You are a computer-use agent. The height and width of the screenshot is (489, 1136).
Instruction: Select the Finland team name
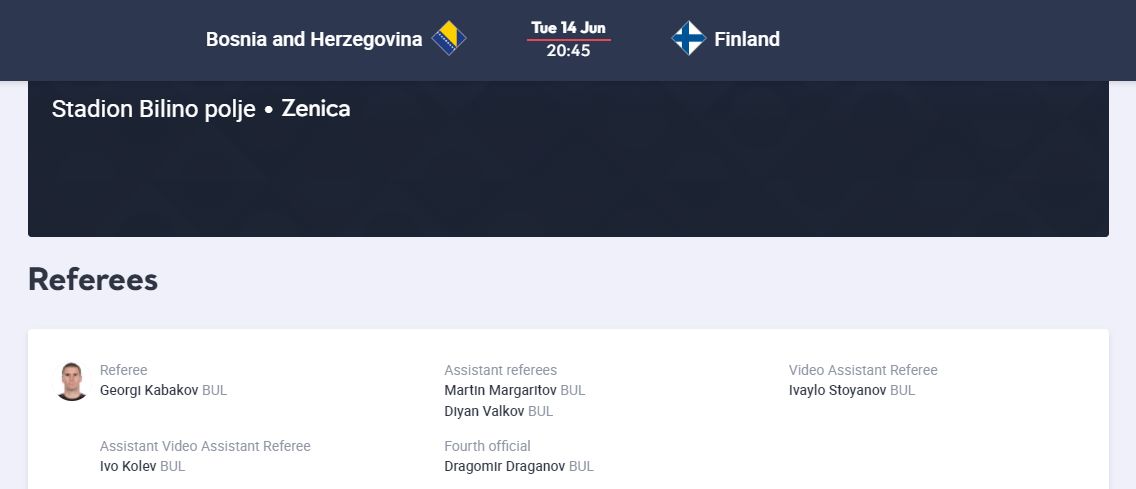[746, 39]
